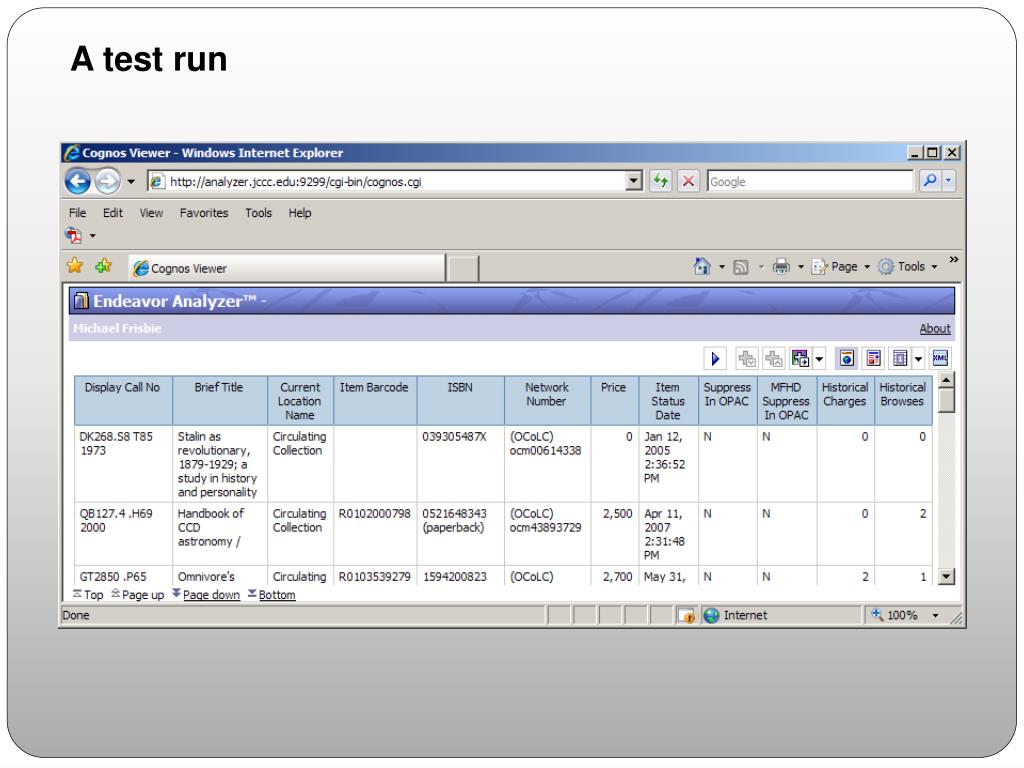Expand the Excel format options dropdown arrow
The height and width of the screenshot is (768, 1024).
918,359
